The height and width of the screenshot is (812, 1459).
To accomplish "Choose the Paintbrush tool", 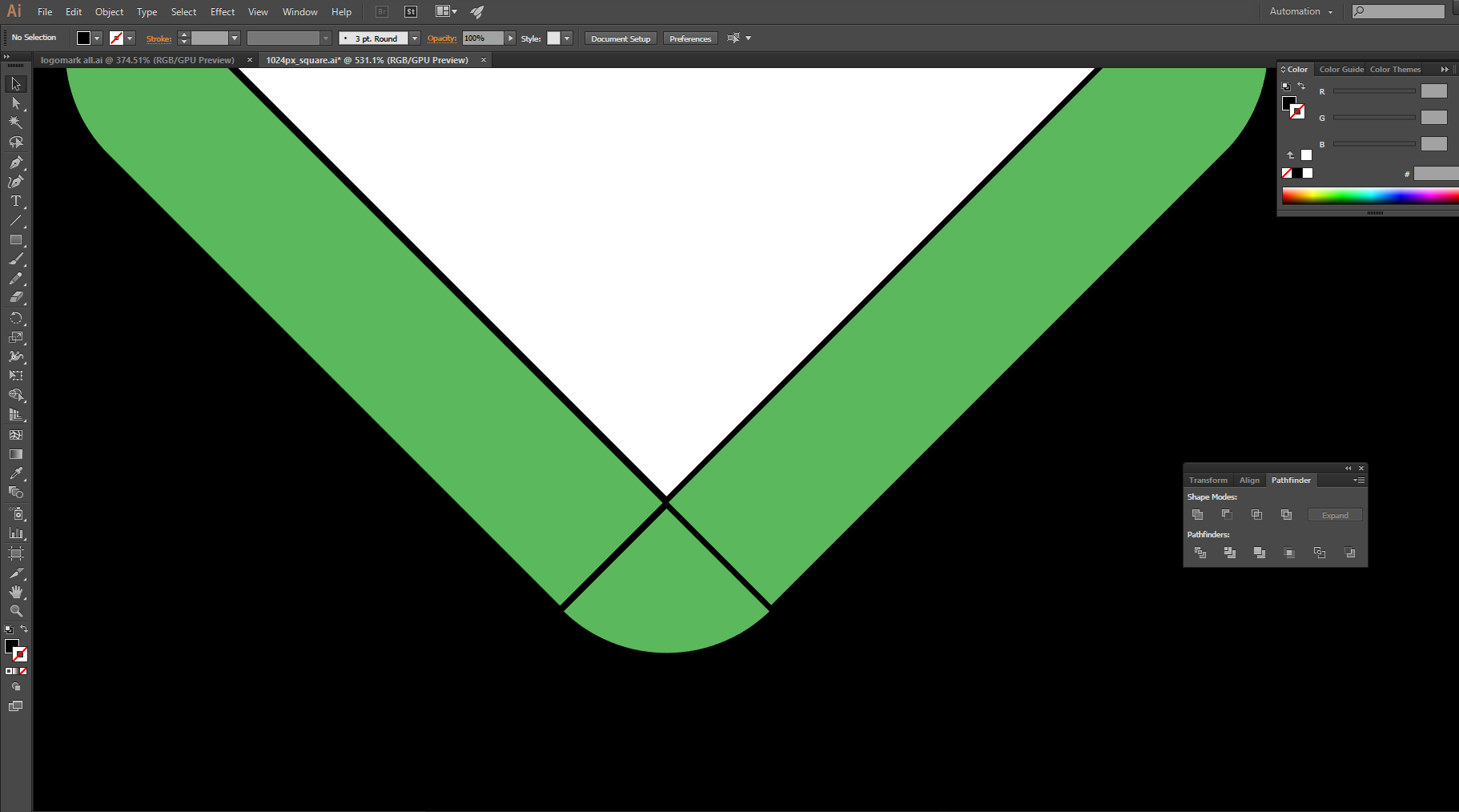I will tap(16, 259).
